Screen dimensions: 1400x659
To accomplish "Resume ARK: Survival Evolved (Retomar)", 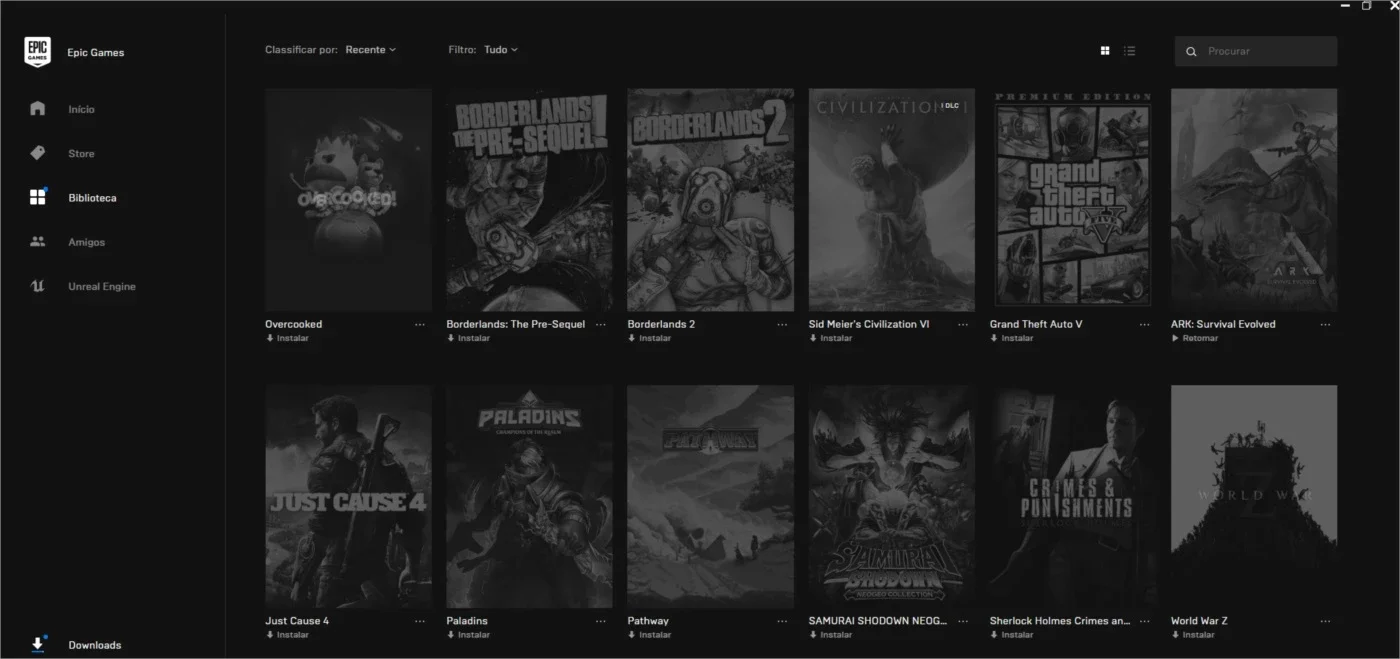I will point(1195,338).
